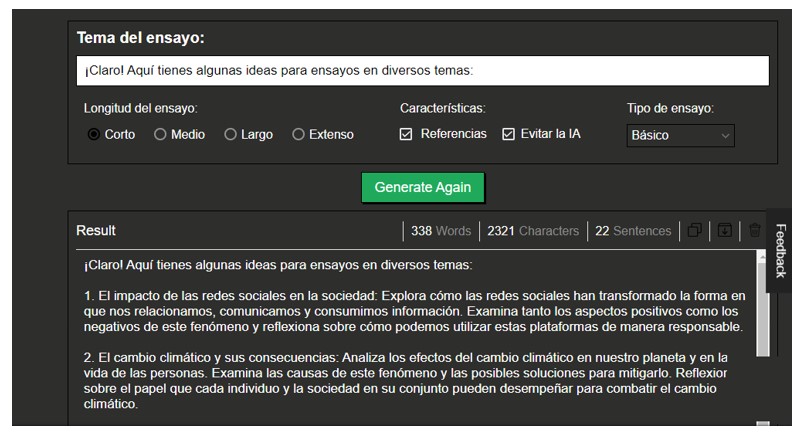Screen dimensions: 802x435
Task: Open the Tipo de ensayo dropdown
Action: (680, 135)
